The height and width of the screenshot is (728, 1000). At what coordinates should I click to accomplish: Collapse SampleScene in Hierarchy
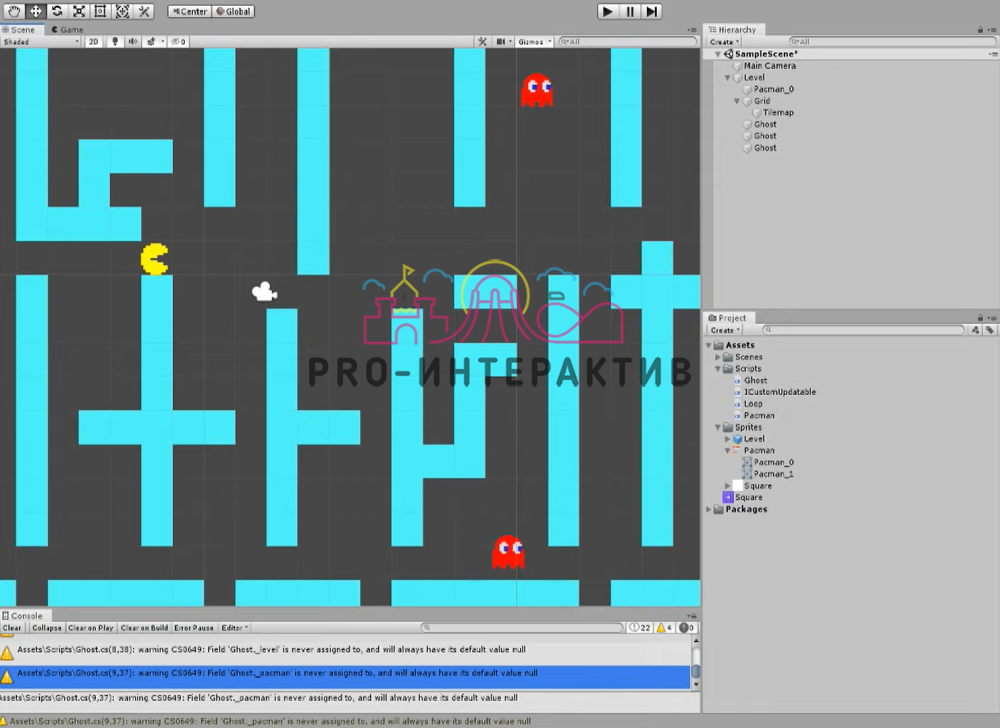click(x=717, y=54)
